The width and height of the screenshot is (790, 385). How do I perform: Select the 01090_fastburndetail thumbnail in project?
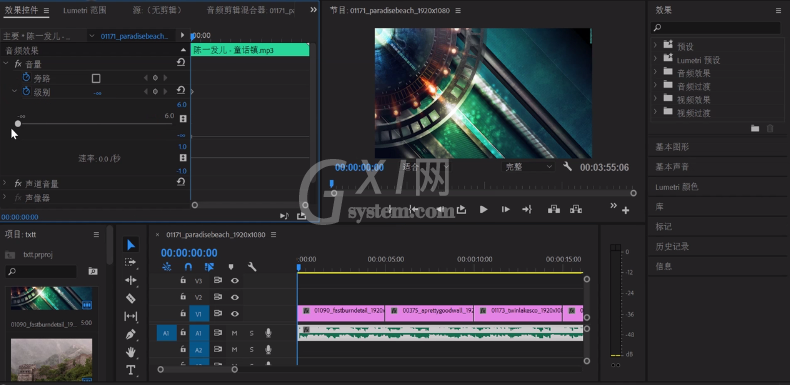52,298
